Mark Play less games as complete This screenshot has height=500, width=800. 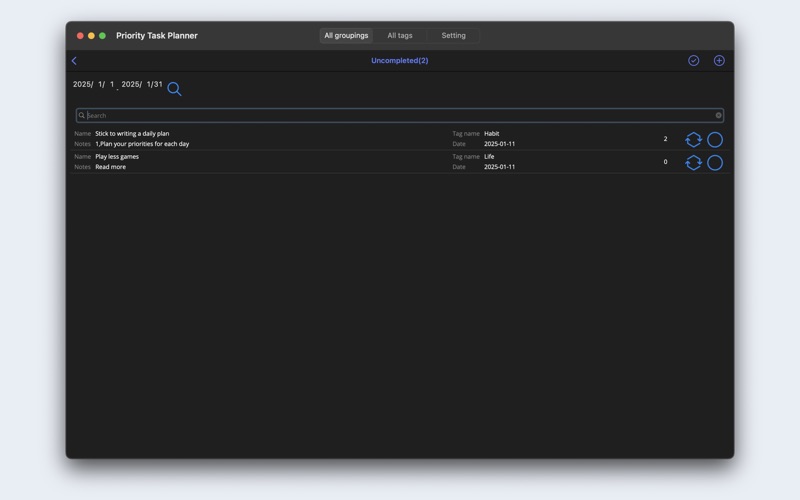715,163
